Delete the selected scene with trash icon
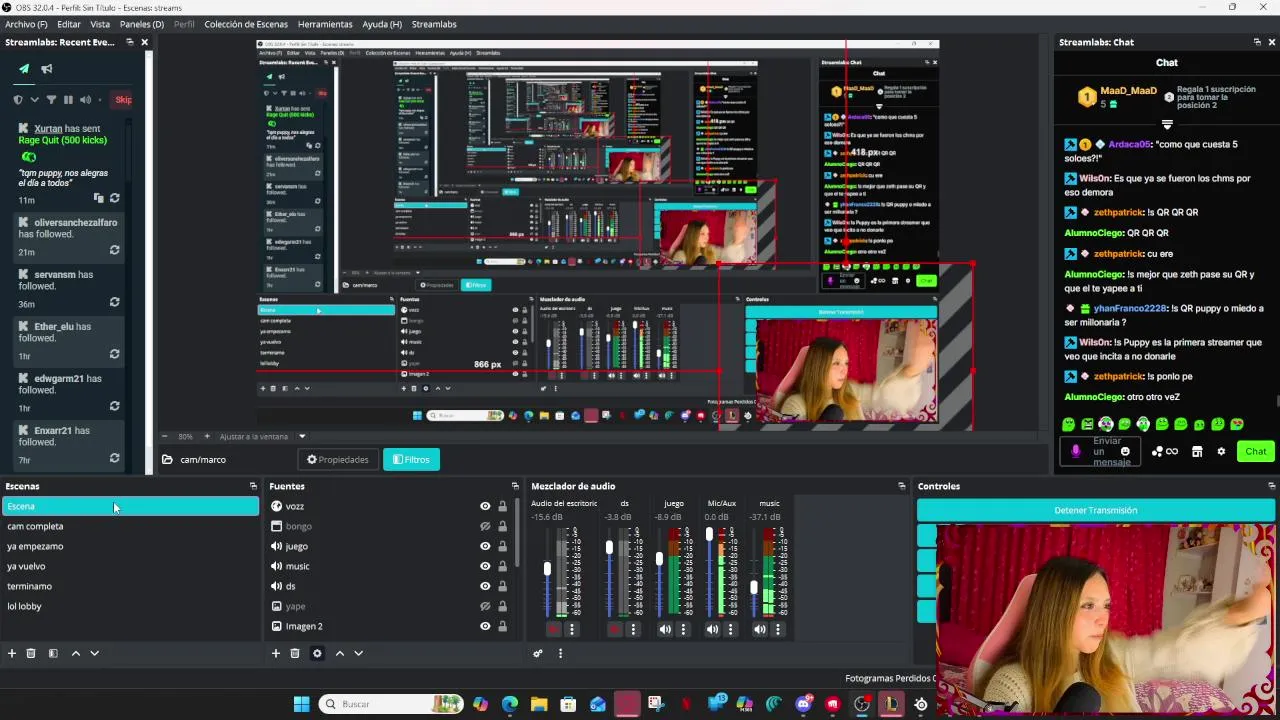This screenshot has width=1280, height=720. point(31,653)
